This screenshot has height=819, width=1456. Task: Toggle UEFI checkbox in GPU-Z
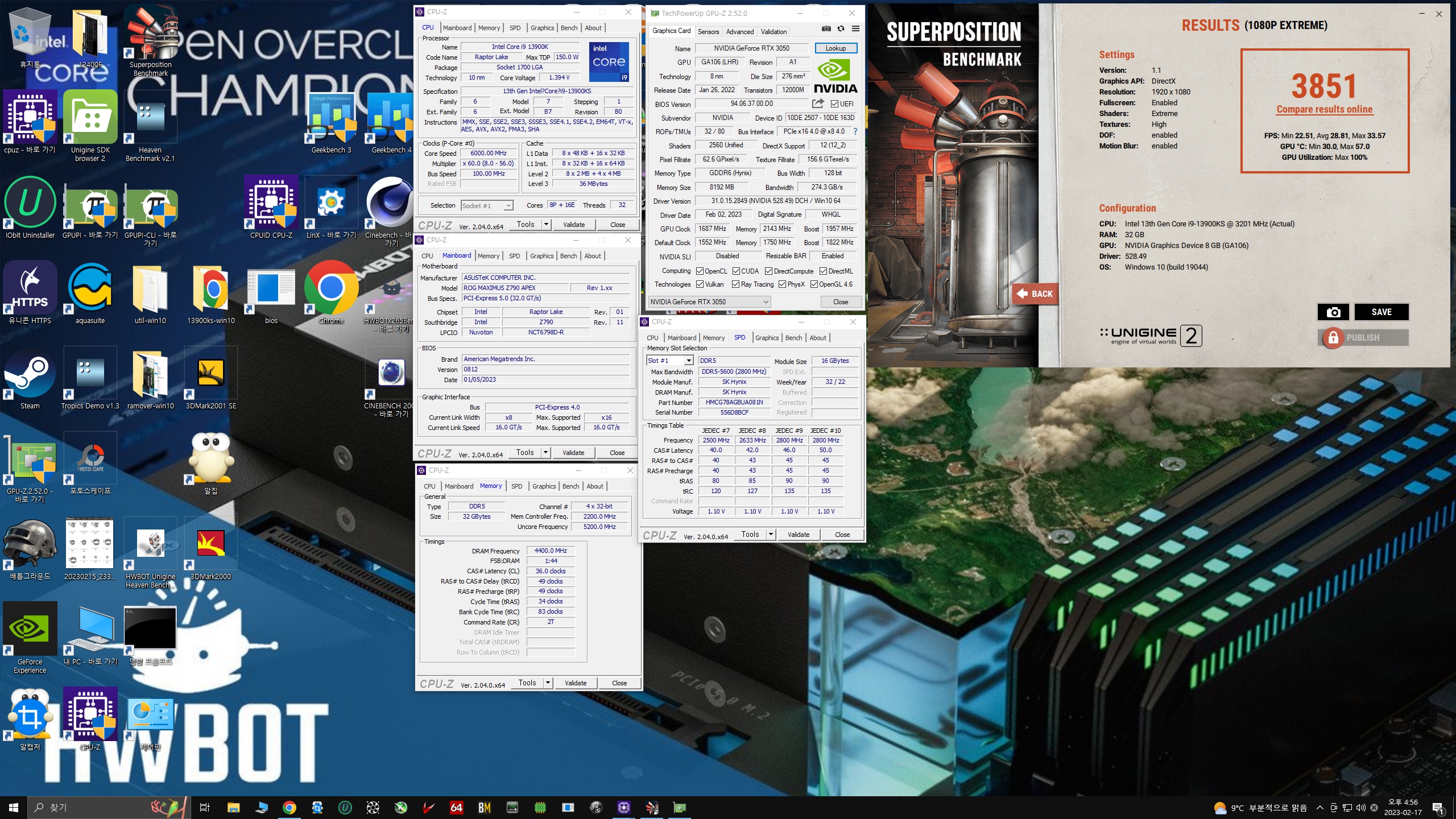(x=834, y=104)
